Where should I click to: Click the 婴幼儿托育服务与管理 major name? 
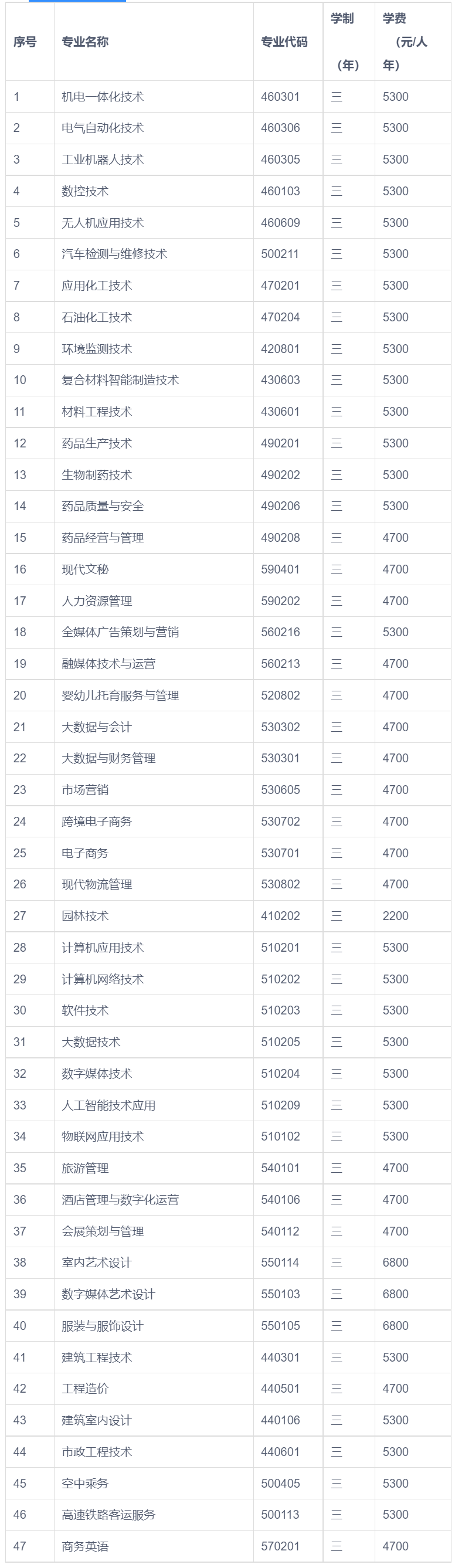pos(120,695)
